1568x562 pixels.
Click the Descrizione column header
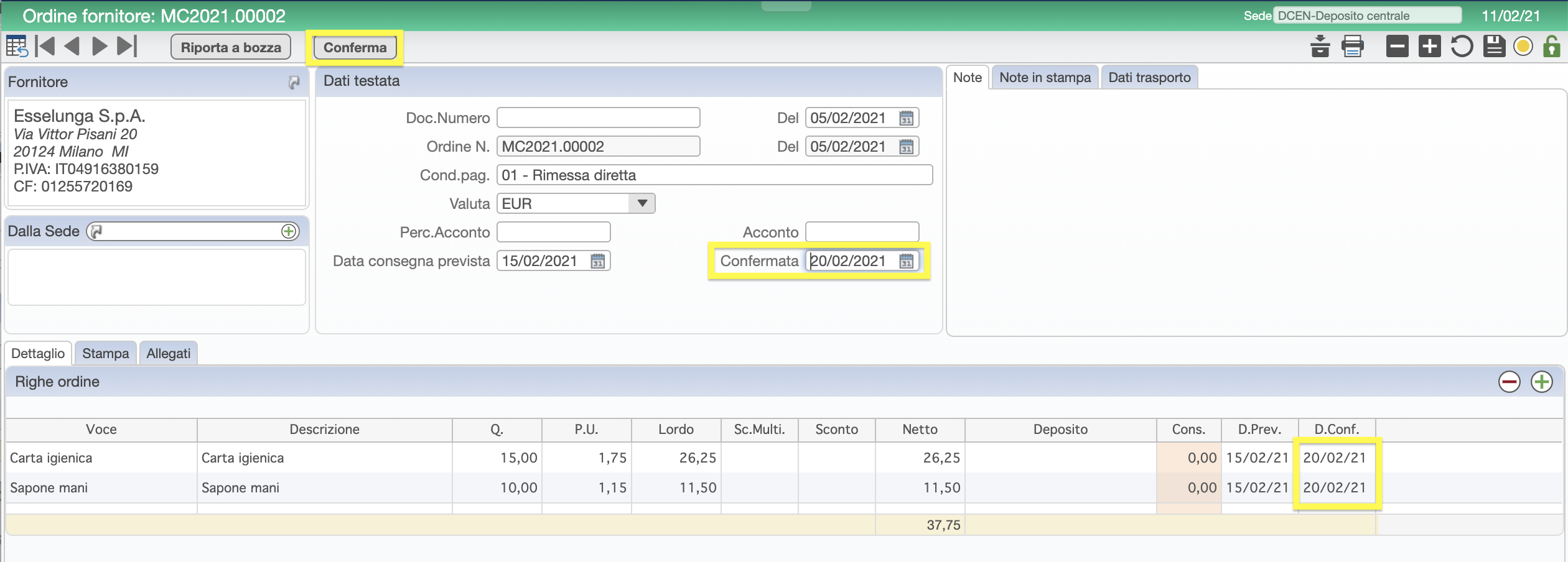point(325,429)
